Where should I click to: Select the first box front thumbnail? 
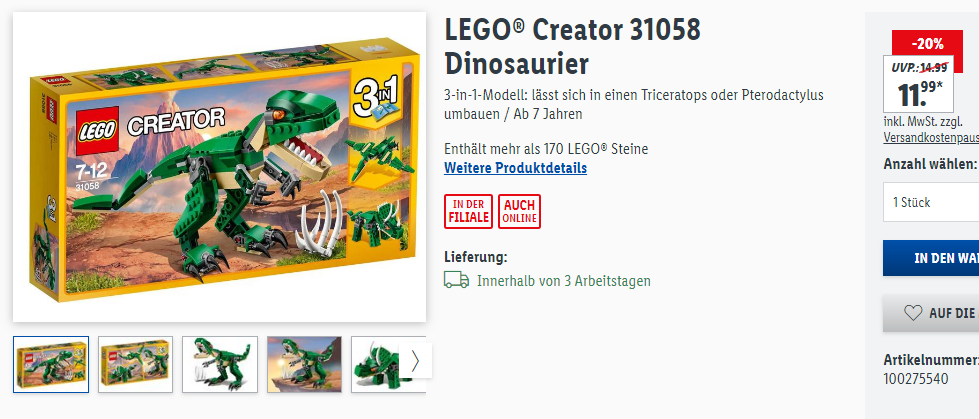pyautogui.click(x=51, y=364)
